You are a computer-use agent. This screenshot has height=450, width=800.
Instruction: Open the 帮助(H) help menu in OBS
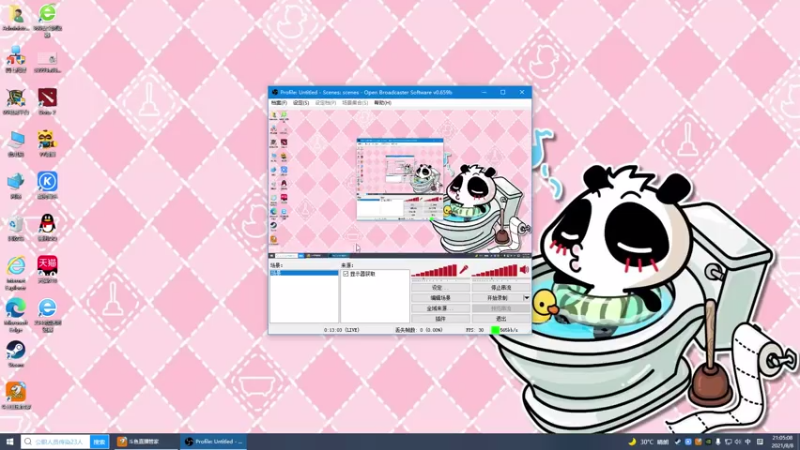coord(383,103)
